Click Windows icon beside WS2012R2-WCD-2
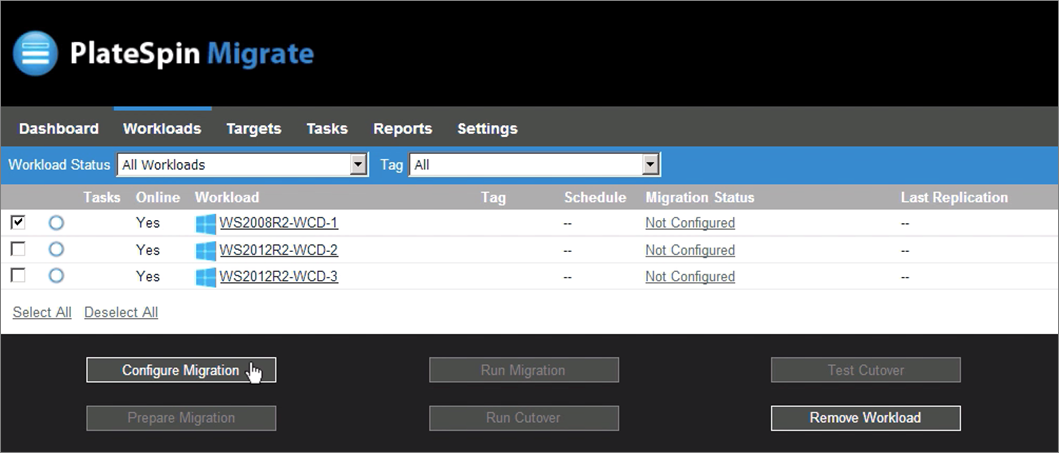Viewport: 1059px width, 453px height. (x=206, y=251)
